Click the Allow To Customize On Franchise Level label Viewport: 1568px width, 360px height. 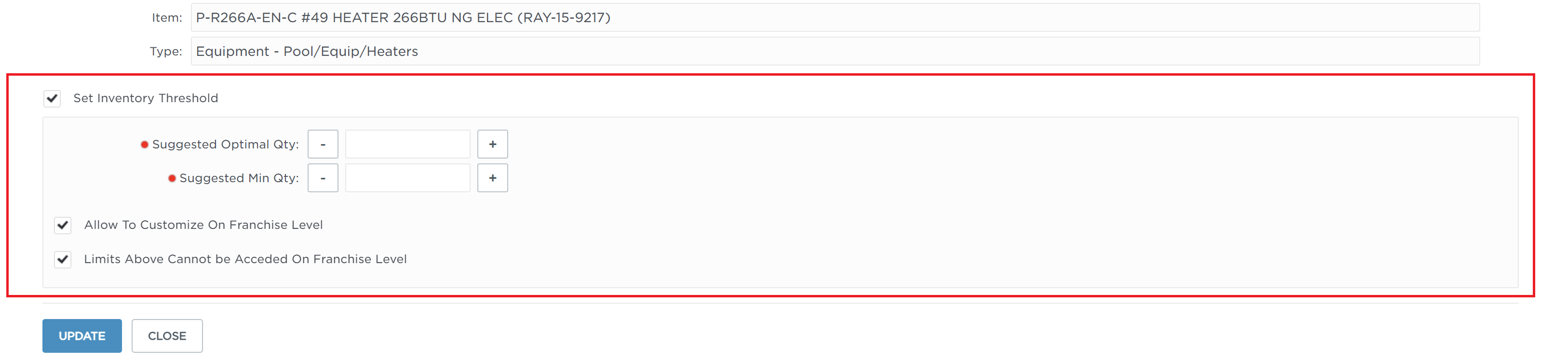click(203, 225)
